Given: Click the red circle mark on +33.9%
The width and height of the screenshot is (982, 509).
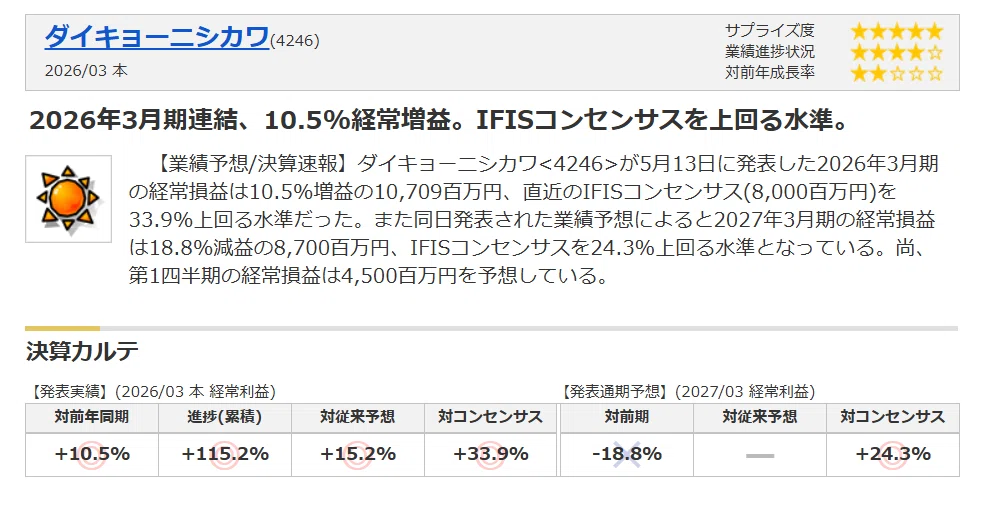Looking at the screenshot, I should (x=491, y=455).
